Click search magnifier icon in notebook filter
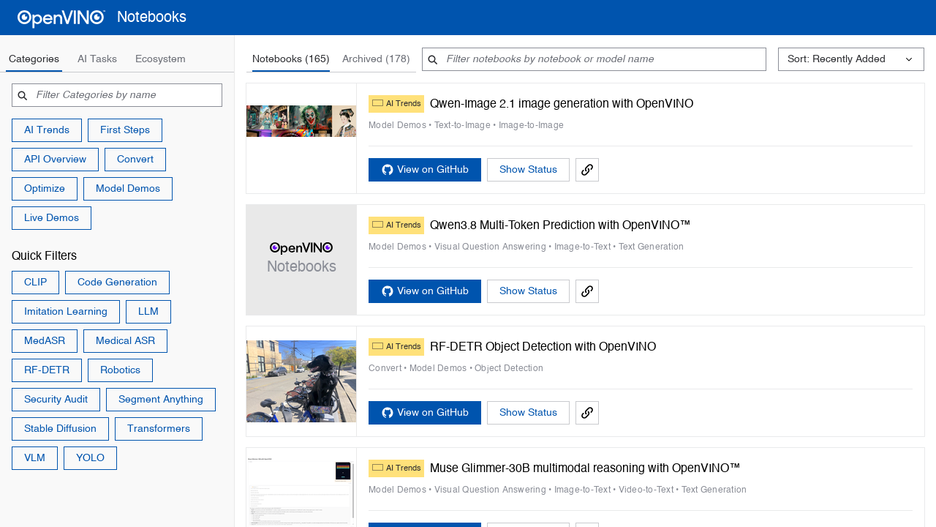 point(433,60)
